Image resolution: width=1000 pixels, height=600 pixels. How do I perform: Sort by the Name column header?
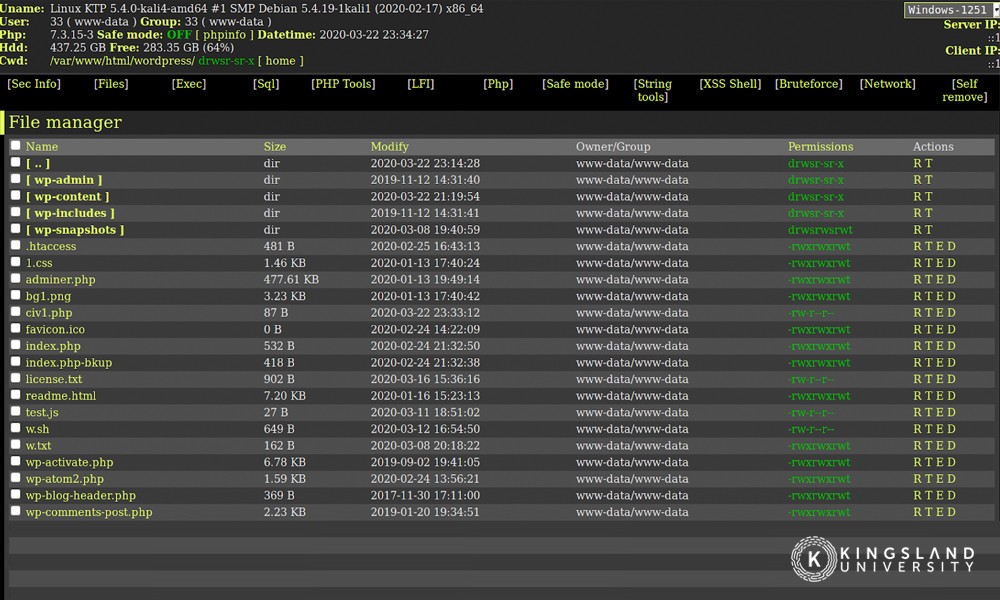coord(41,147)
